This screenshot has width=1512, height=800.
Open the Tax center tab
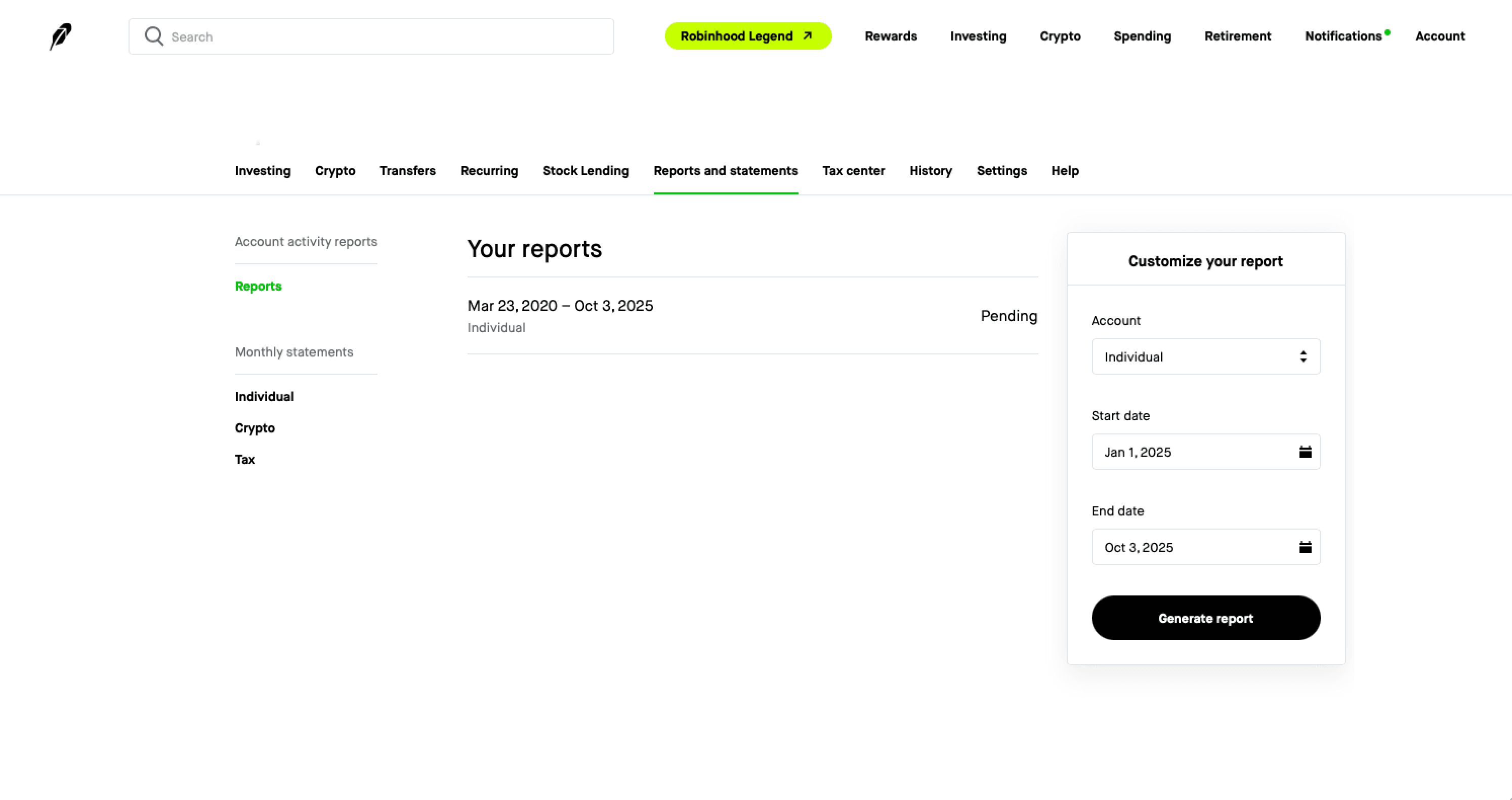click(853, 171)
